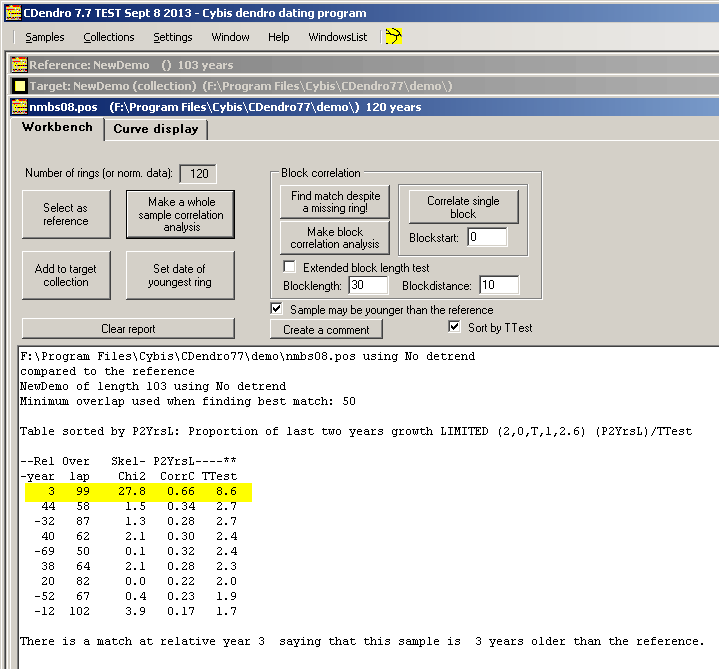Click the 'Minimum overlap used' report line
The width and height of the screenshot is (719, 669).
[188, 401]
